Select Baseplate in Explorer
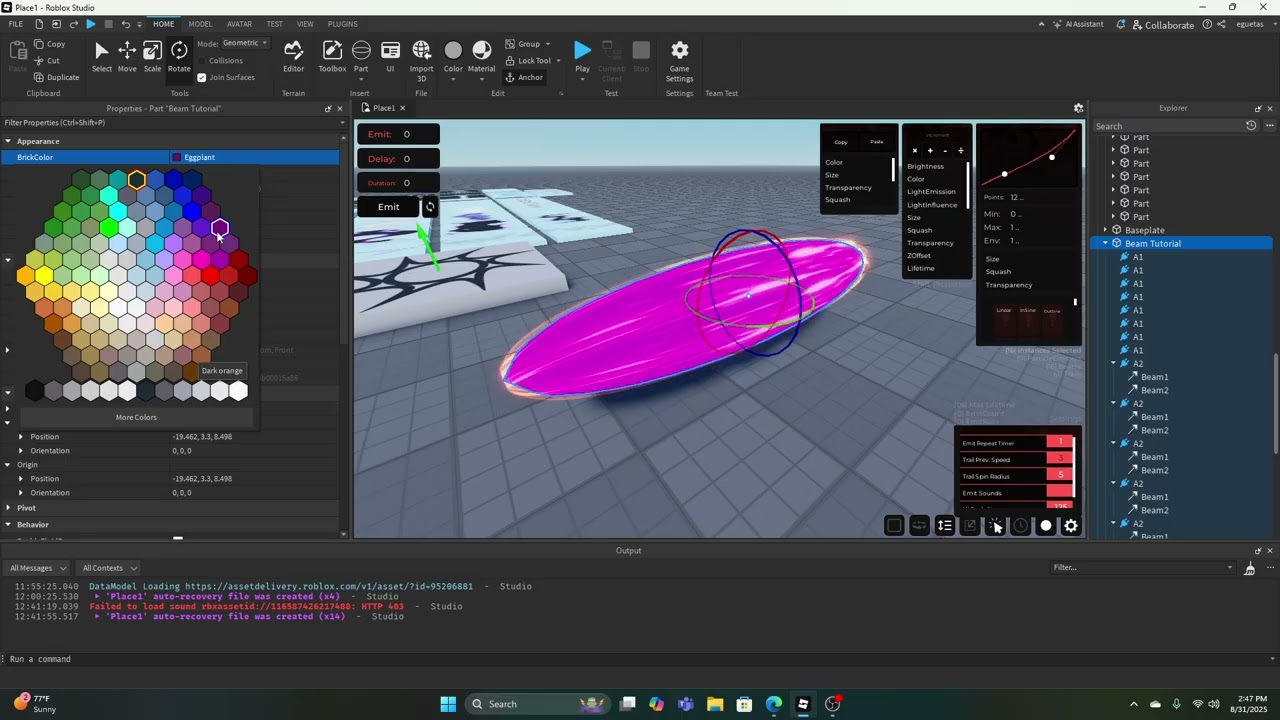 (1144, 230)
